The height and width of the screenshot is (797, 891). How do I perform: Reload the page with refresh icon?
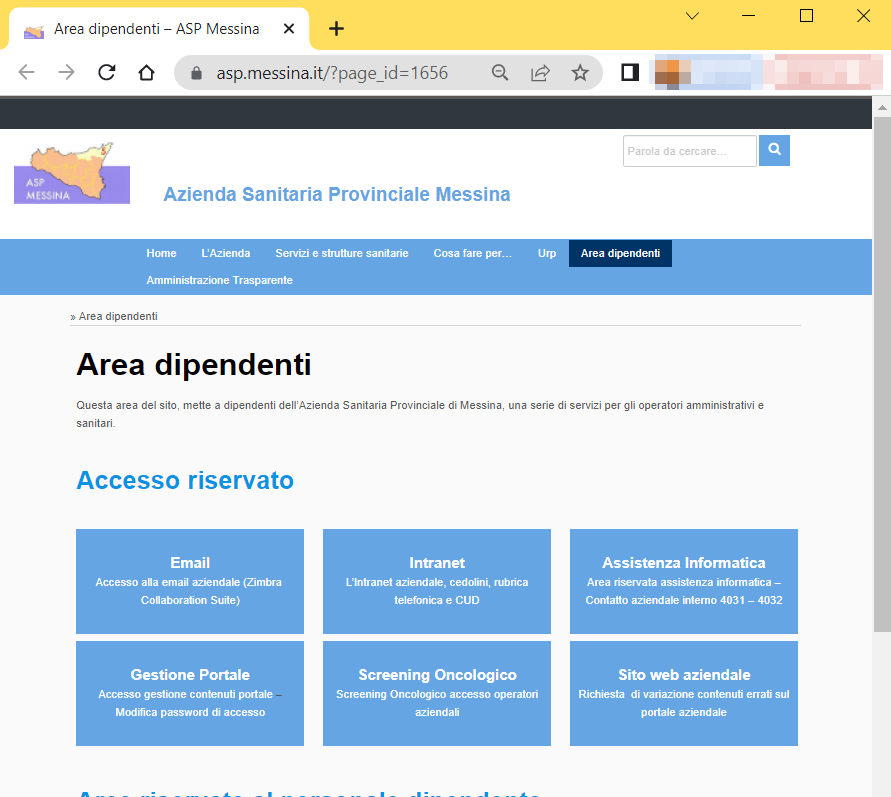(x=107, y=72)
